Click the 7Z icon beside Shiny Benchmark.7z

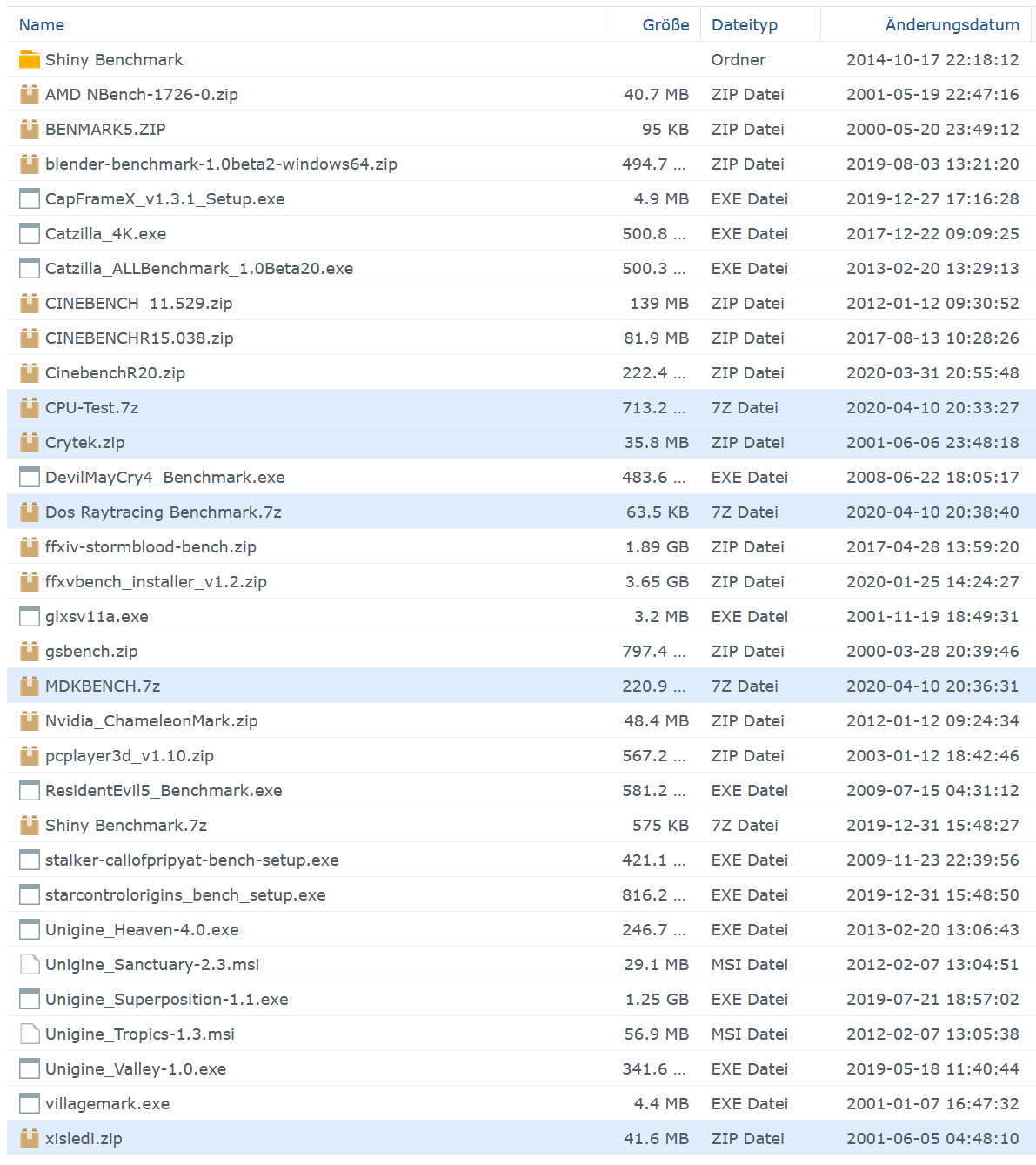point(29,825)
